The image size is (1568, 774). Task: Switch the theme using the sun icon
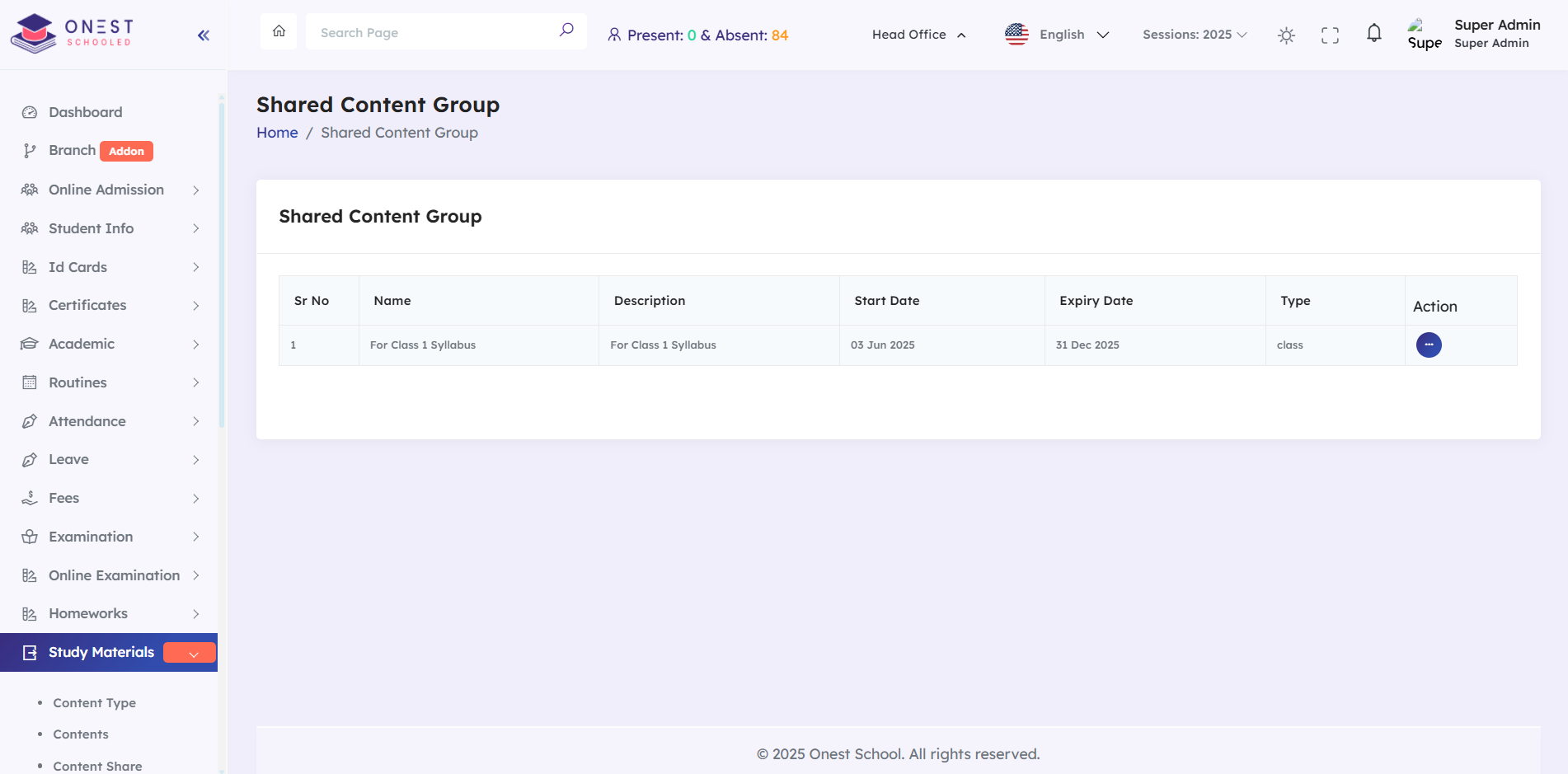1286,35
